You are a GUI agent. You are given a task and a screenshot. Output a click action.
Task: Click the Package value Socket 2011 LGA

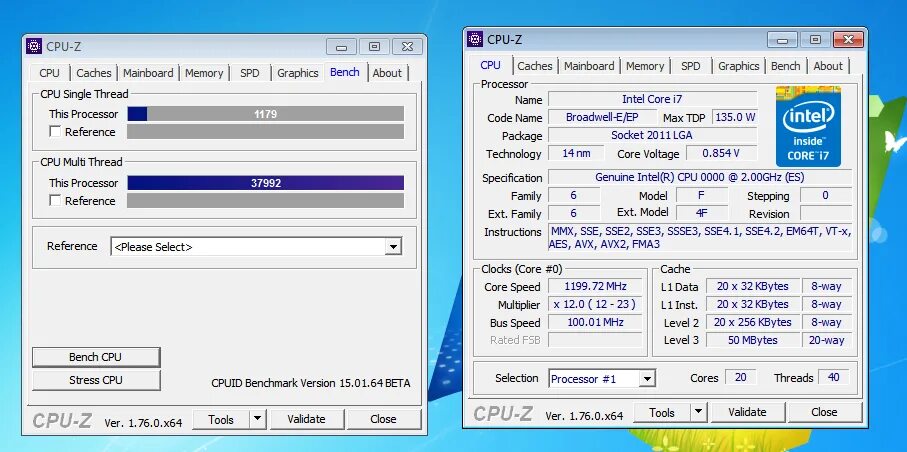[x=652, y=135]
